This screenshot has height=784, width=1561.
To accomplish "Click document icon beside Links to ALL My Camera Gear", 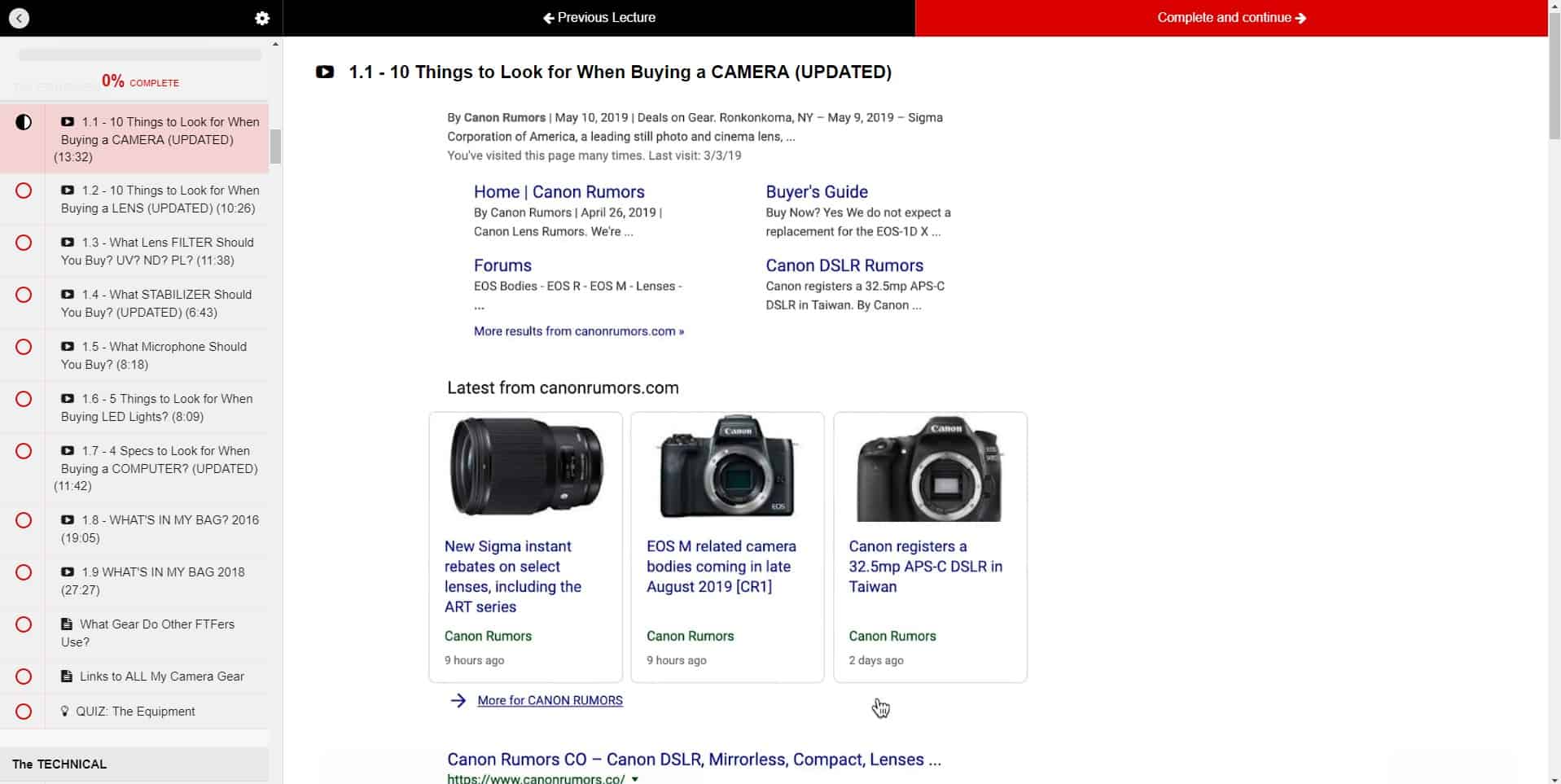I will (x=67, y=677).
